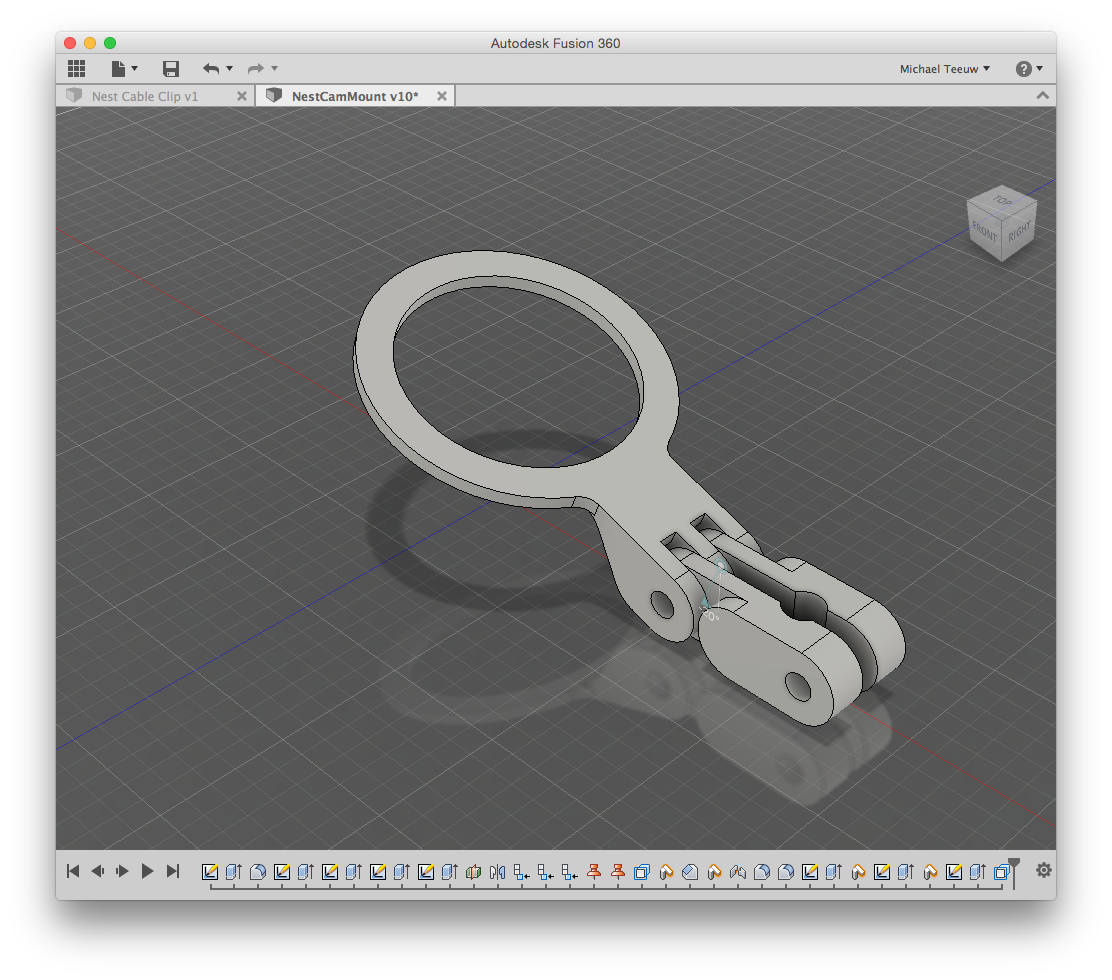The height and width of the screenshot is (980, 1112).
Task: Click the RIGHT face of the ViewCube
Action: pos(1019,232)
